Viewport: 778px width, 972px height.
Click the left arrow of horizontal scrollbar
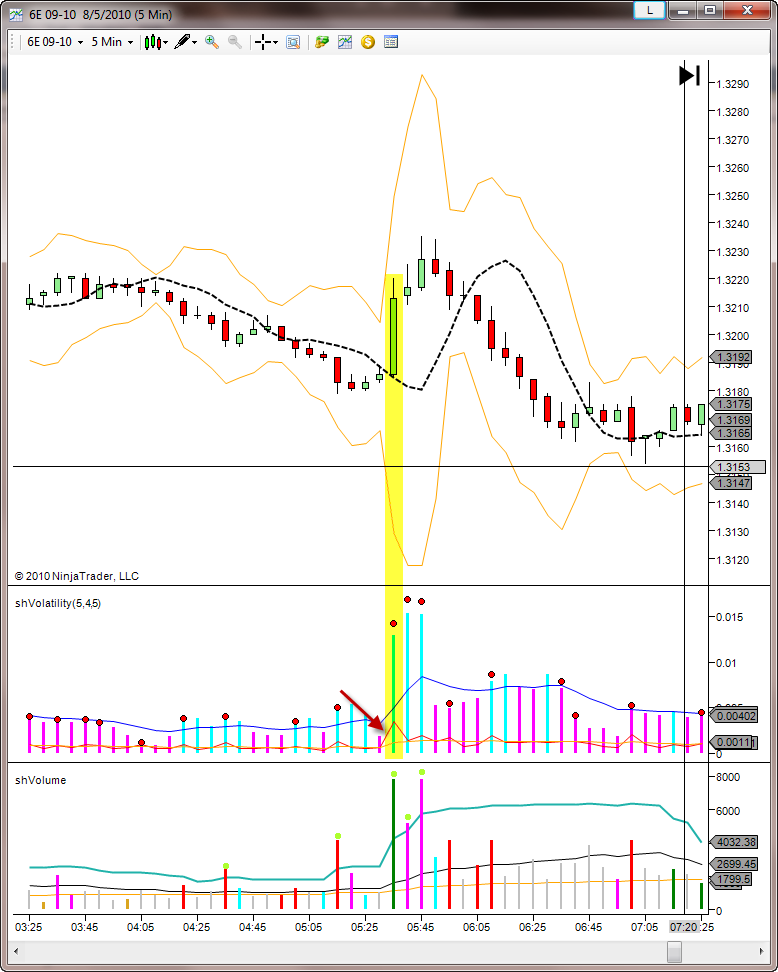(16, 950)
